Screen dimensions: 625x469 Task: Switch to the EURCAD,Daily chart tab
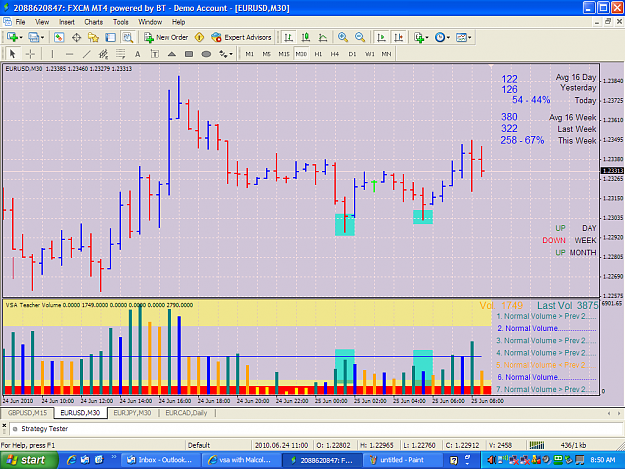coord(186,413)
